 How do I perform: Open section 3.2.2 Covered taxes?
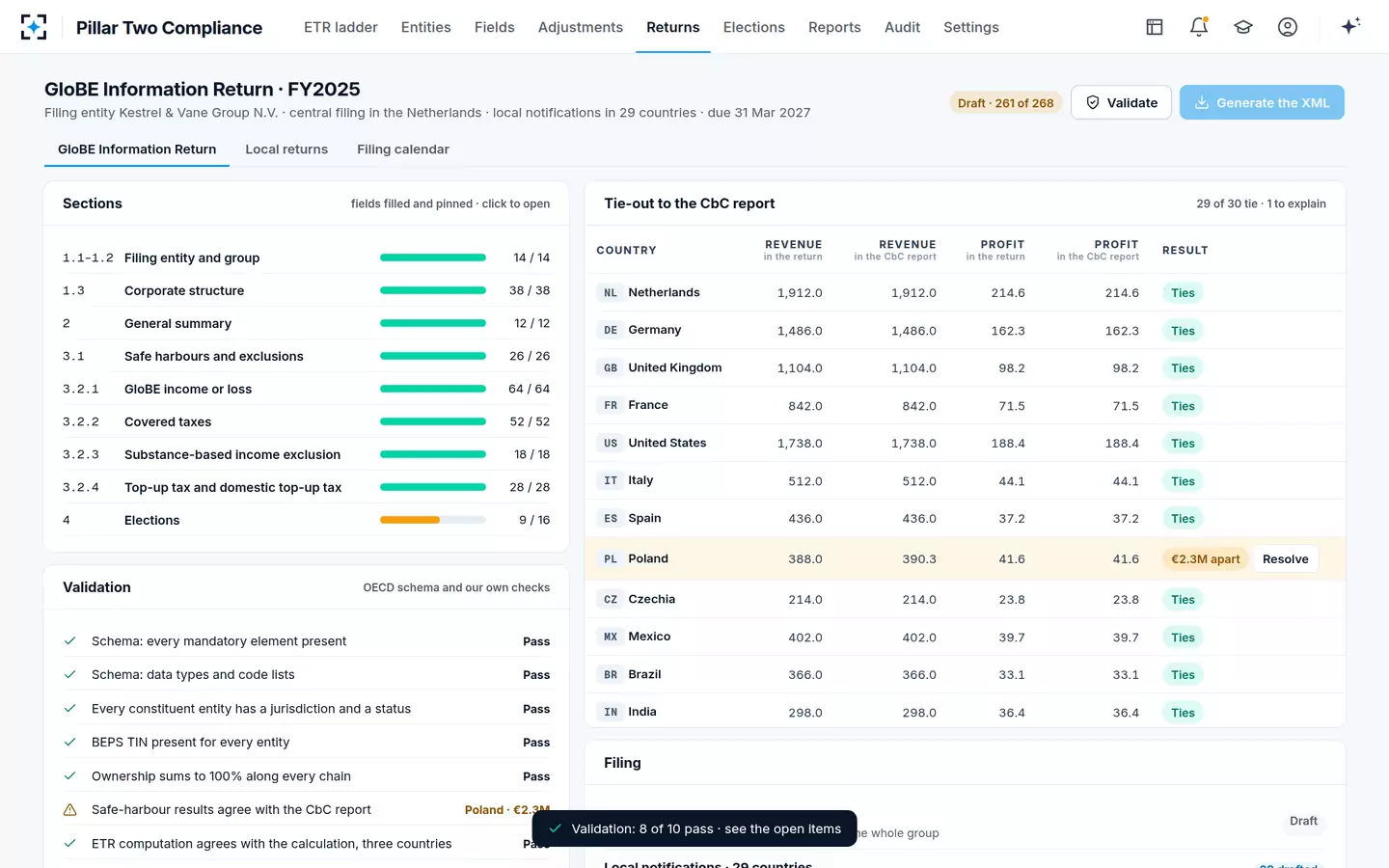306,421
